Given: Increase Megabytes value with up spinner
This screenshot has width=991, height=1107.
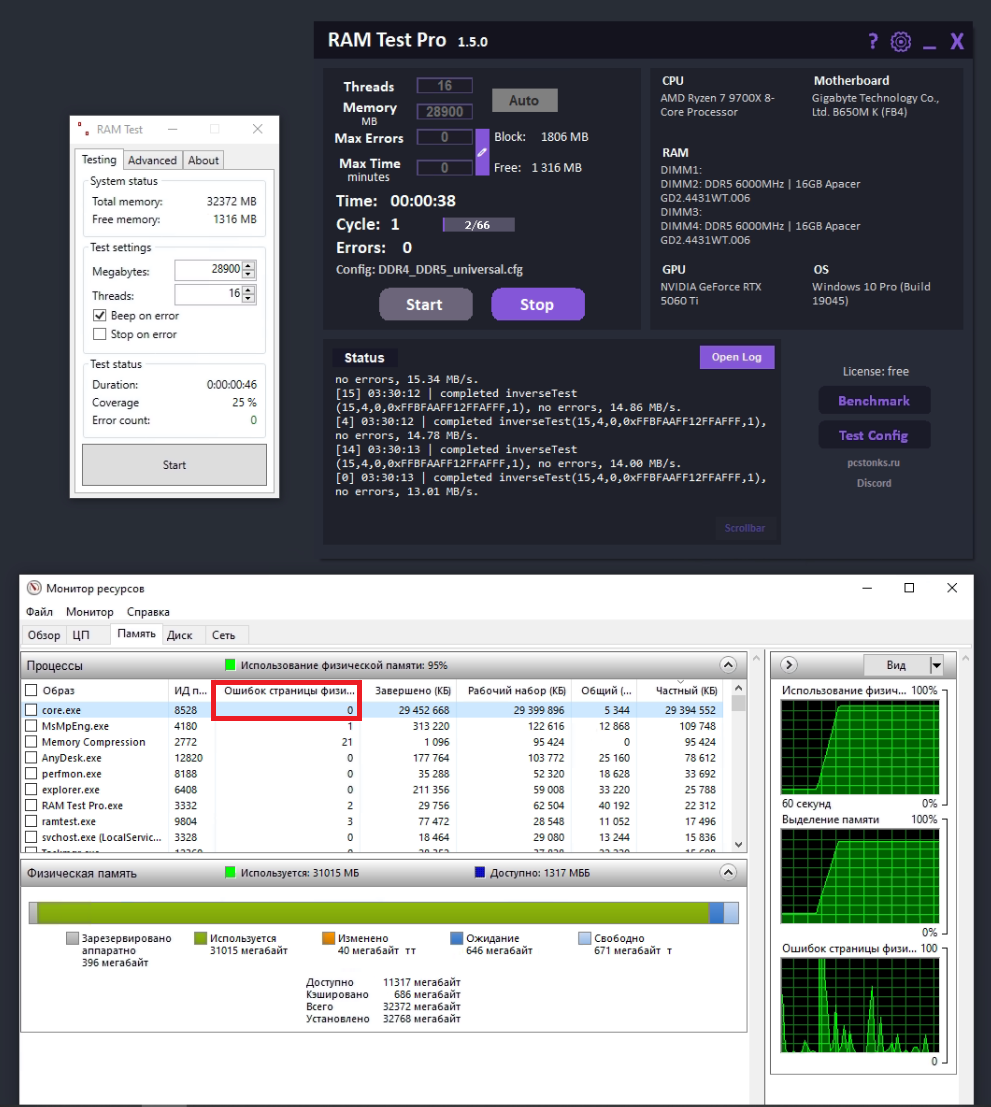Looking at the screenshot, I should (248, 265).
